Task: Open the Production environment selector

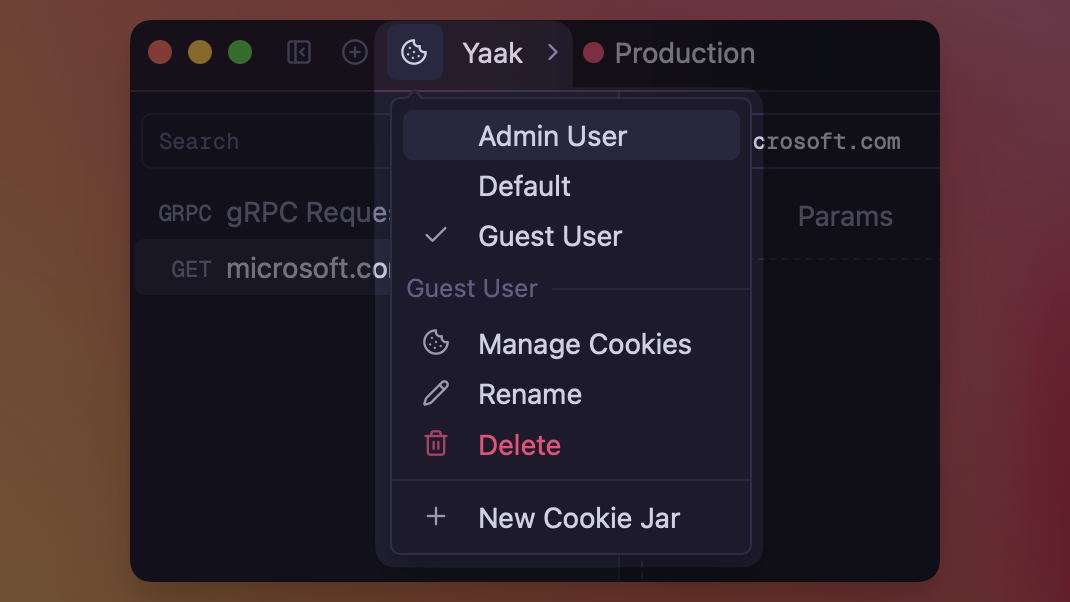Action: click(x=684, y=53)
